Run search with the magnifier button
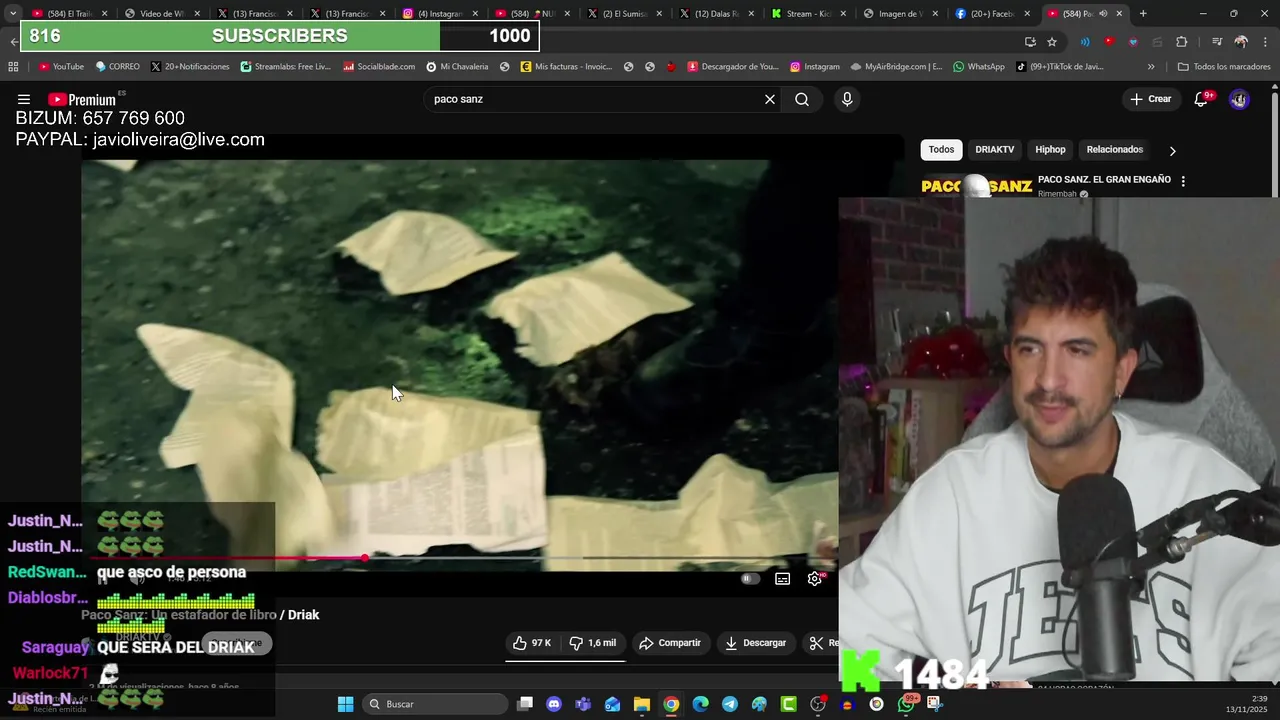This screenshot has width=1280, height=720. 802,99
